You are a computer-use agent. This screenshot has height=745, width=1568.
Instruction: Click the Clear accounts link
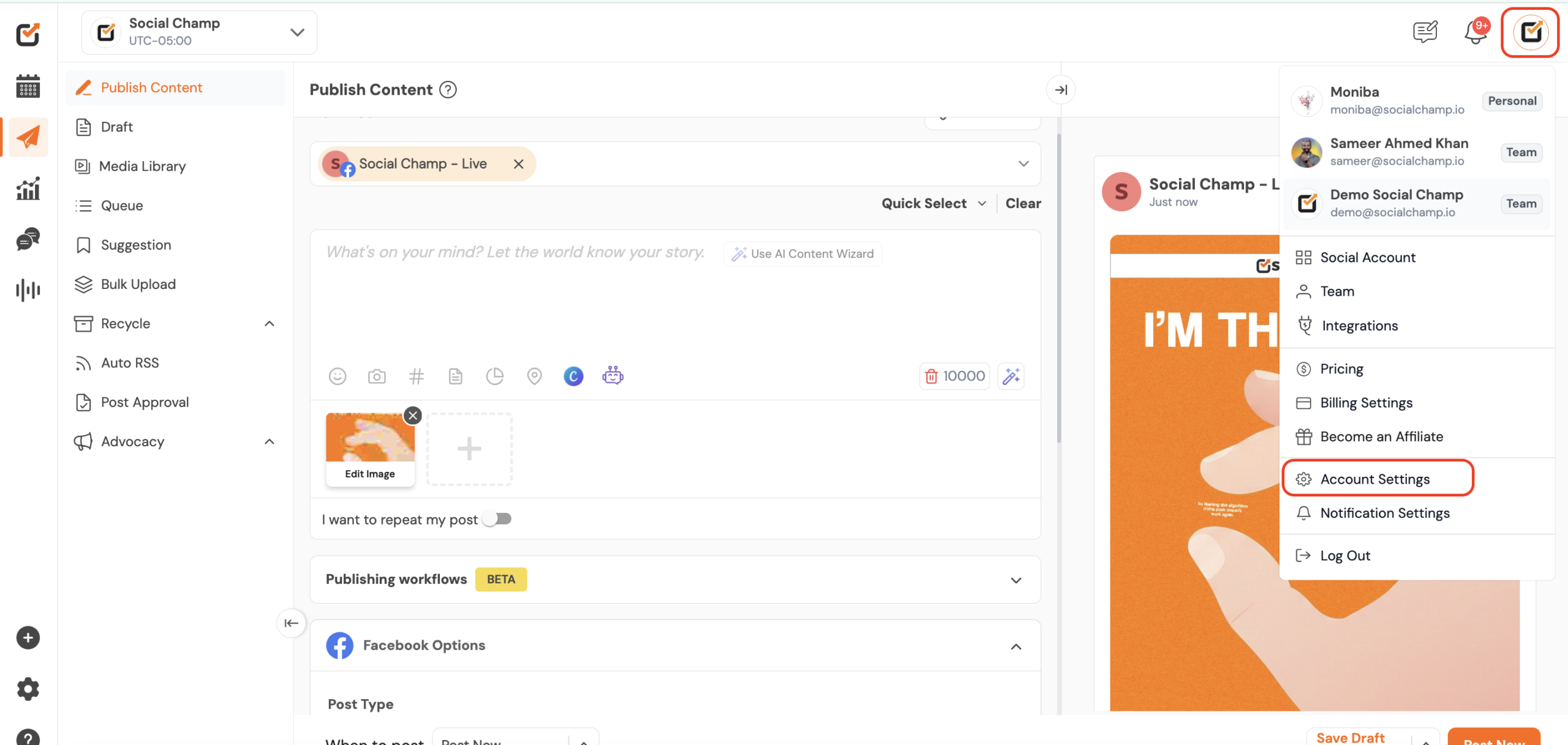point(1023,203)
